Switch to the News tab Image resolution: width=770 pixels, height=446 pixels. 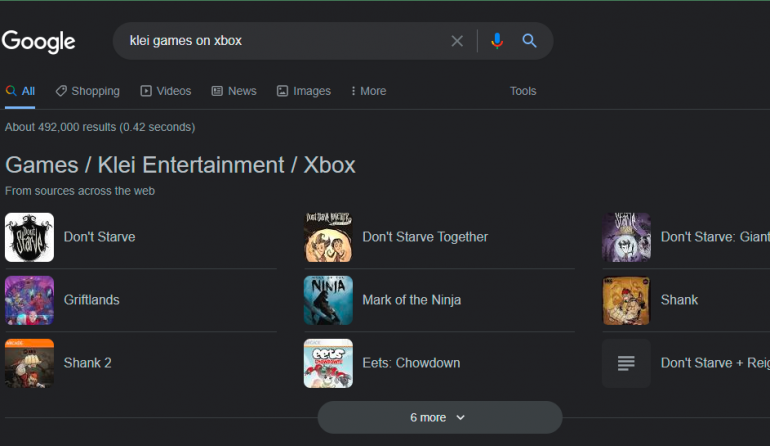pyautogui.click(x=234, y=91)
